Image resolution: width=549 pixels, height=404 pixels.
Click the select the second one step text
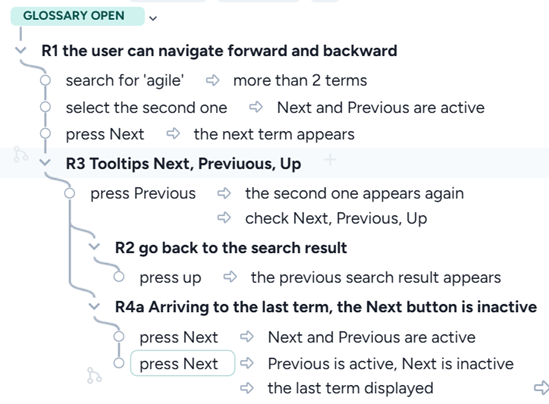[146, 108]
